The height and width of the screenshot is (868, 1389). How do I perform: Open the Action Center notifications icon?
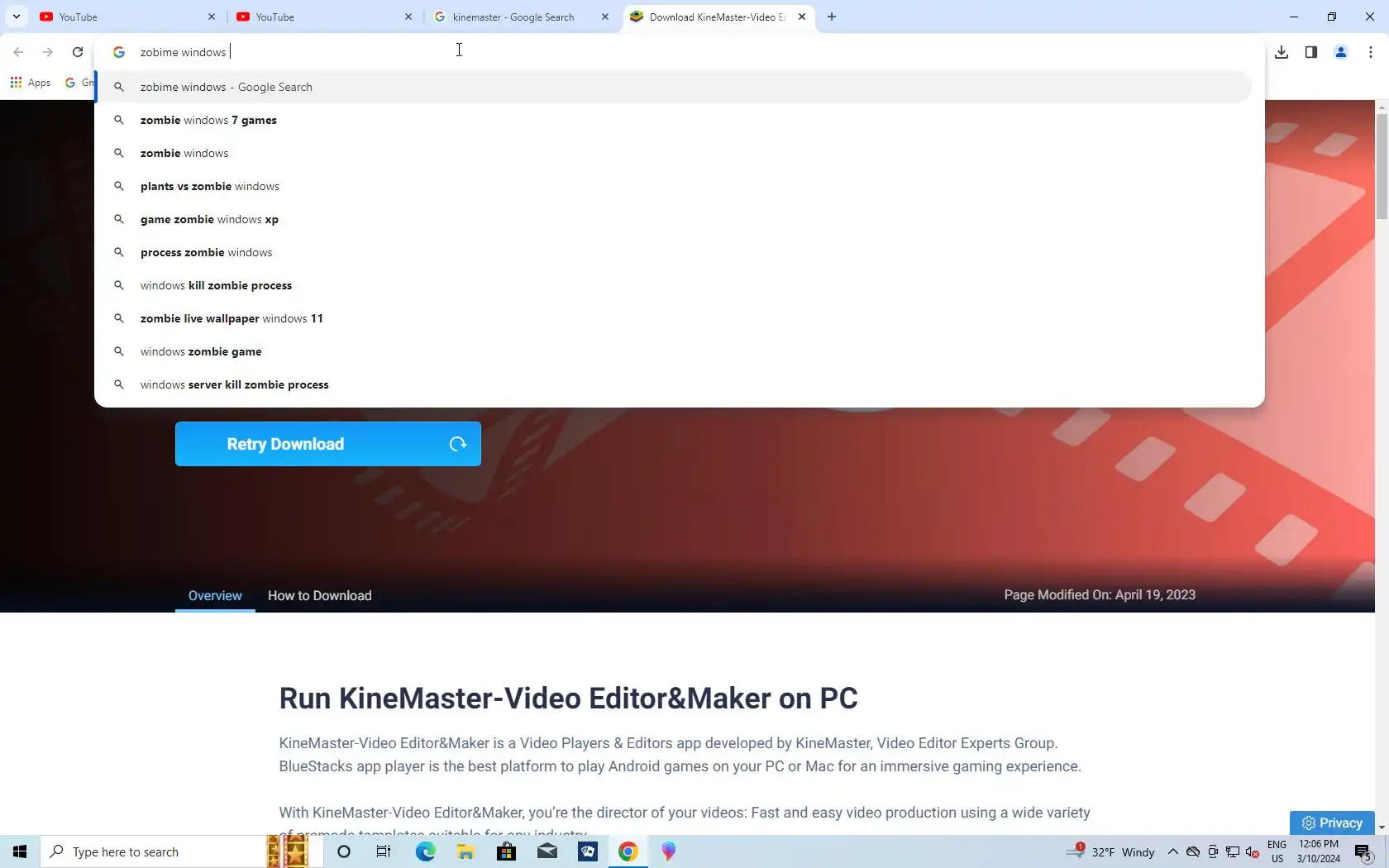click(1363, 851)
